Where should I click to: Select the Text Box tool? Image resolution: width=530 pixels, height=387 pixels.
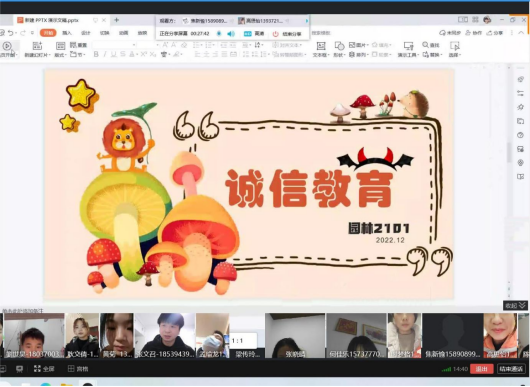point(321,46)
